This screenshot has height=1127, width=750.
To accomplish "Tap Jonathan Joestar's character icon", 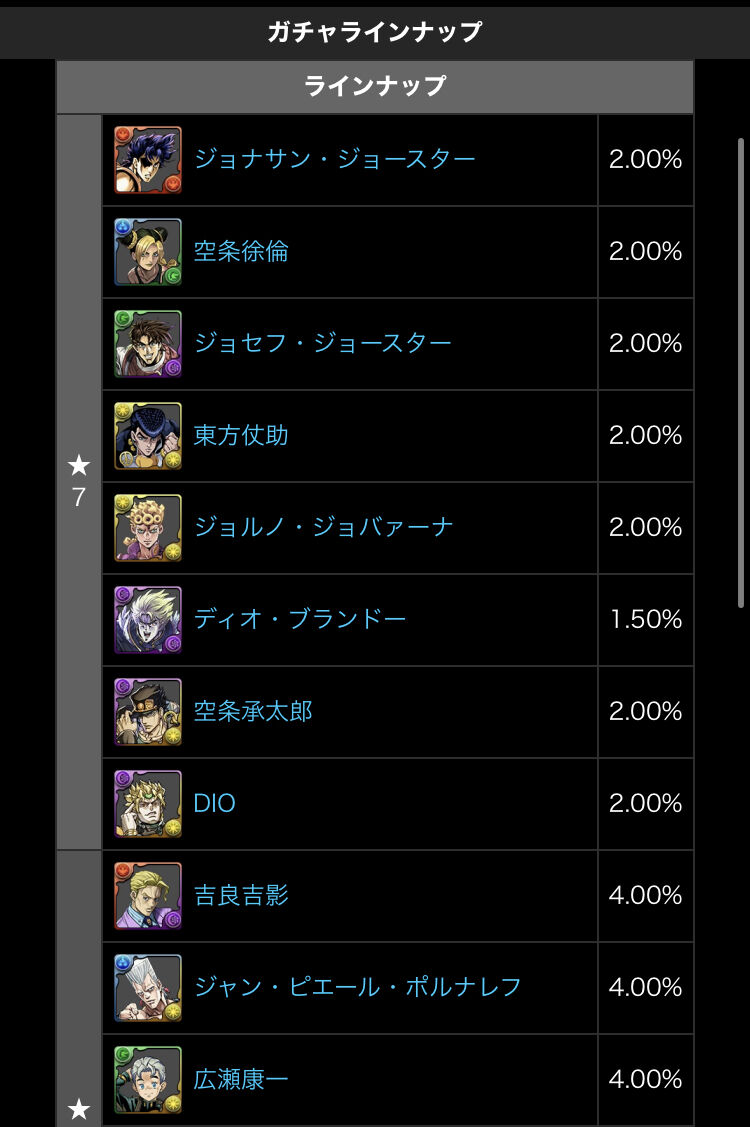I will tap(148, 160).
